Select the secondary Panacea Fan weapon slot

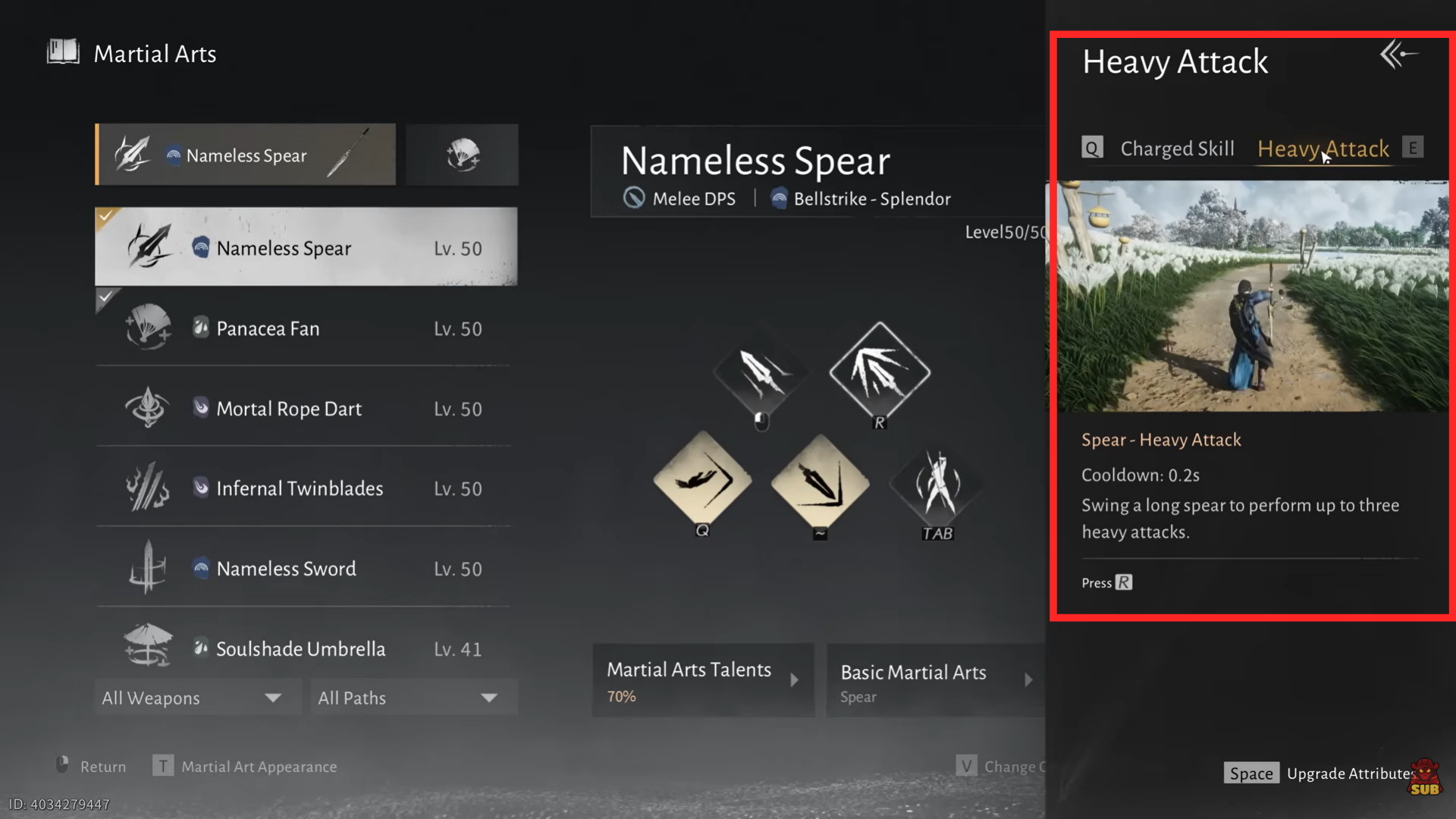click(x=463, y=155)
